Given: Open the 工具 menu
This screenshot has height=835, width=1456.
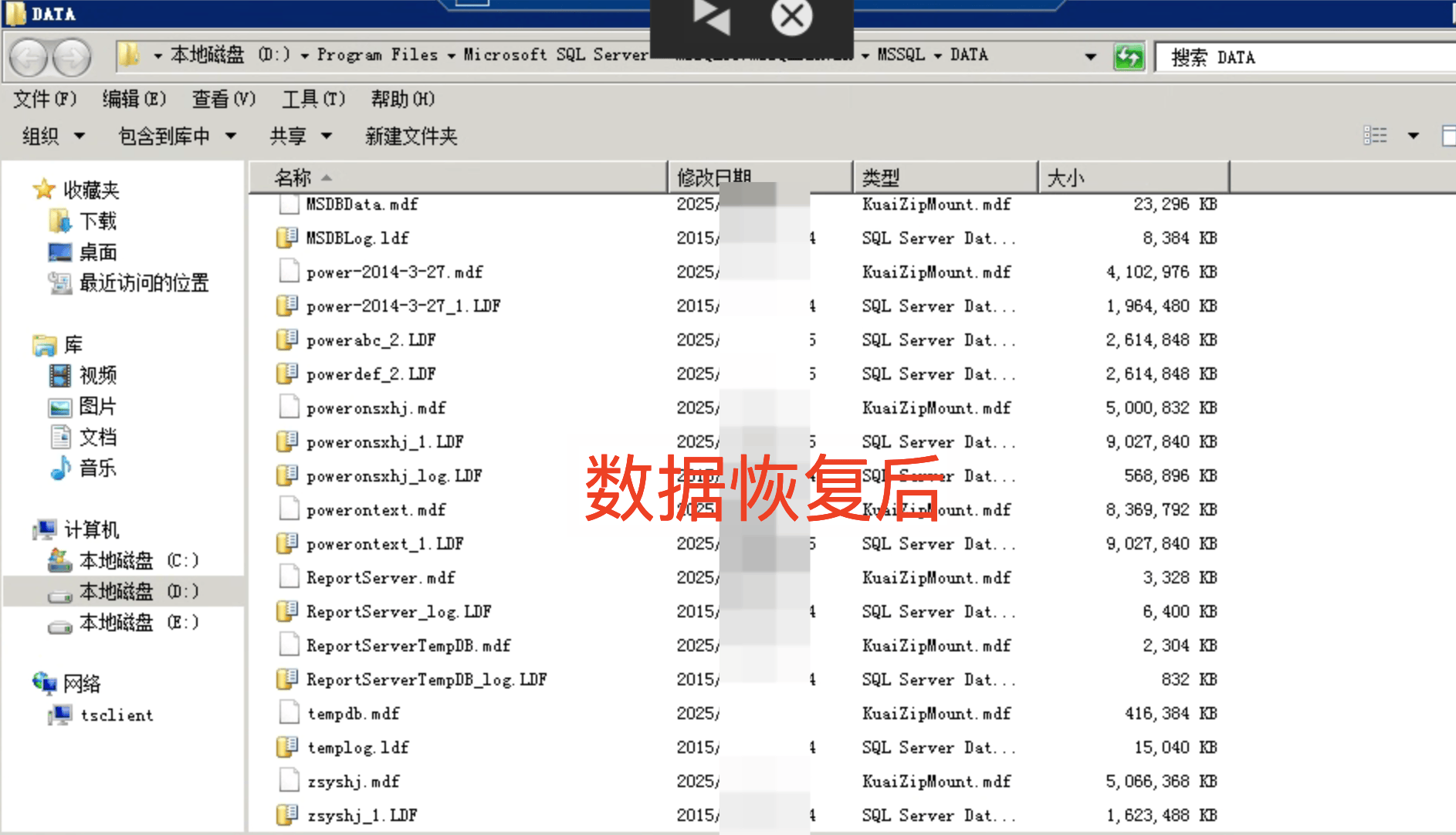Looking at the screenshot, I should click(x=312, y=99).
